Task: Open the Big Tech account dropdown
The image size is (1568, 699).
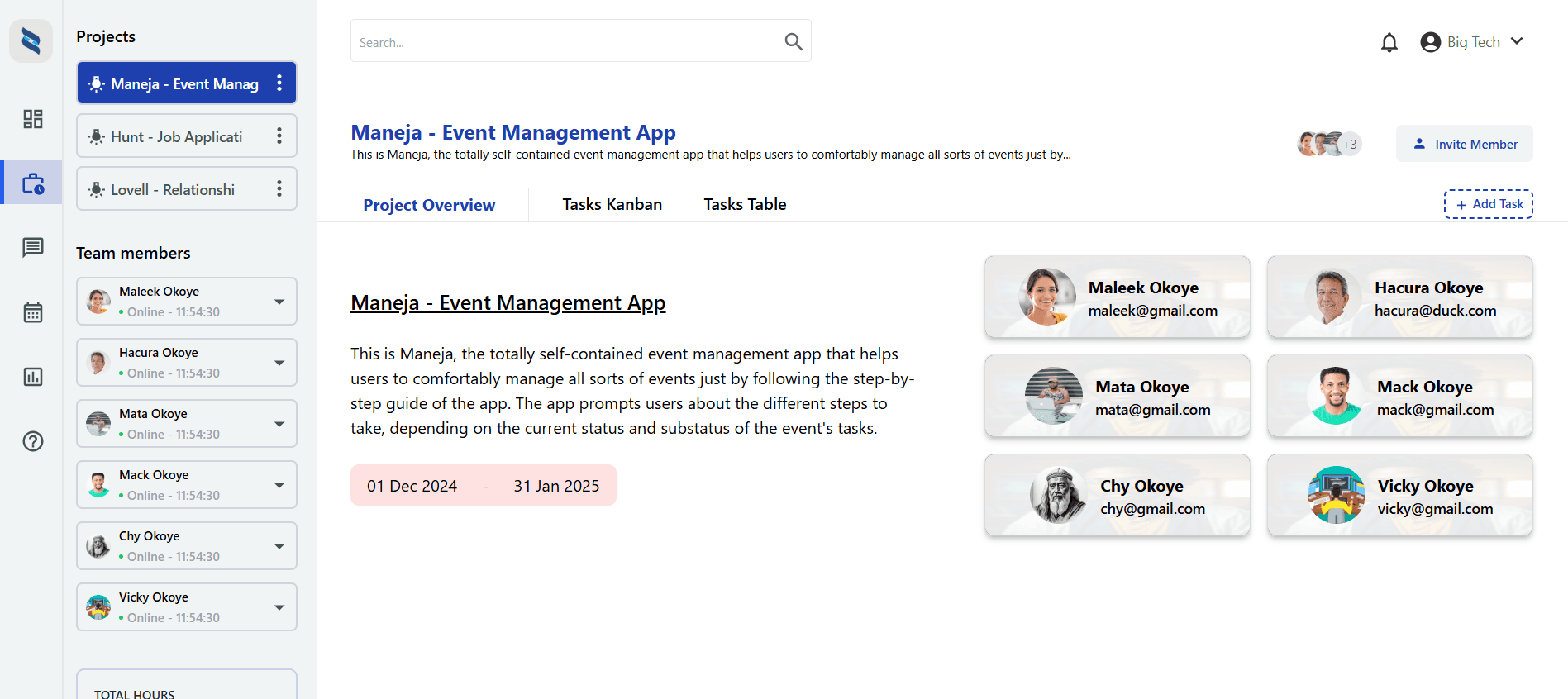Action: (x=1472, y=42)
